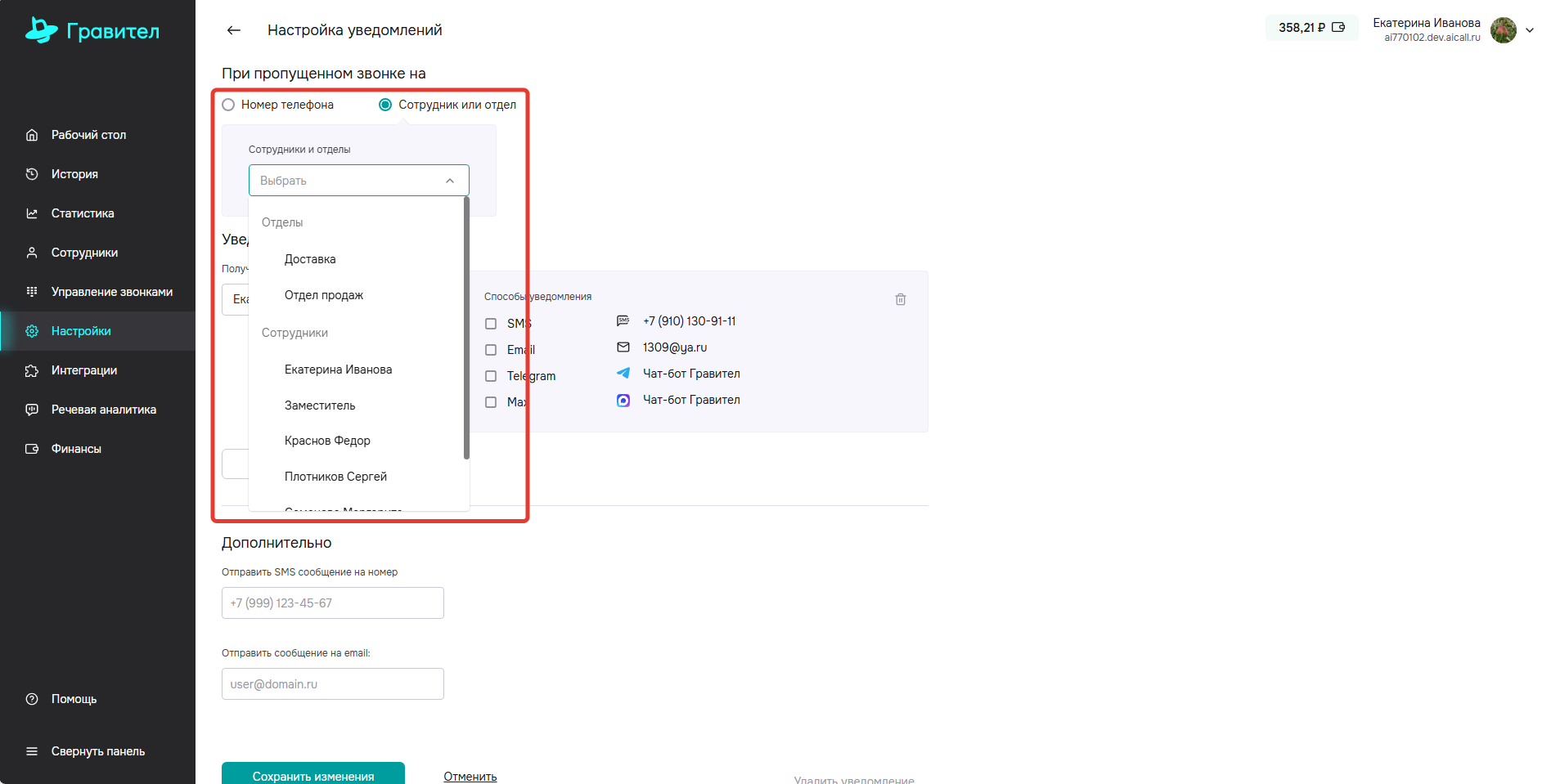Viewport: 1551px width, 784px height.
Task: Enable the SMS notification checkbox
Action: 491,324
